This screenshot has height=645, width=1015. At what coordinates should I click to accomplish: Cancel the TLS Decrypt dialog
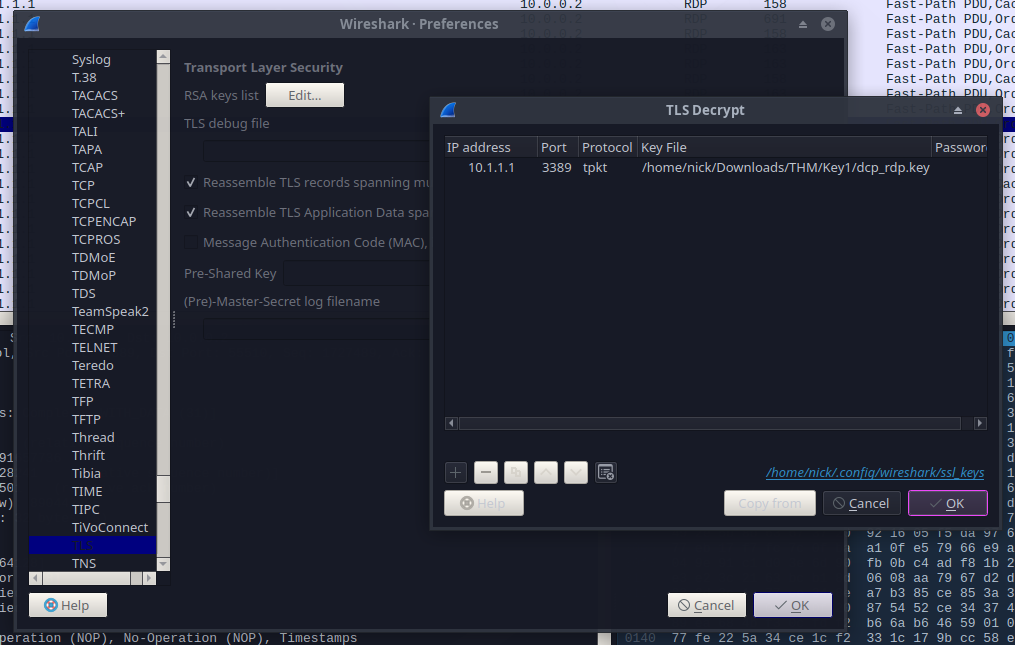coord(862,503)
